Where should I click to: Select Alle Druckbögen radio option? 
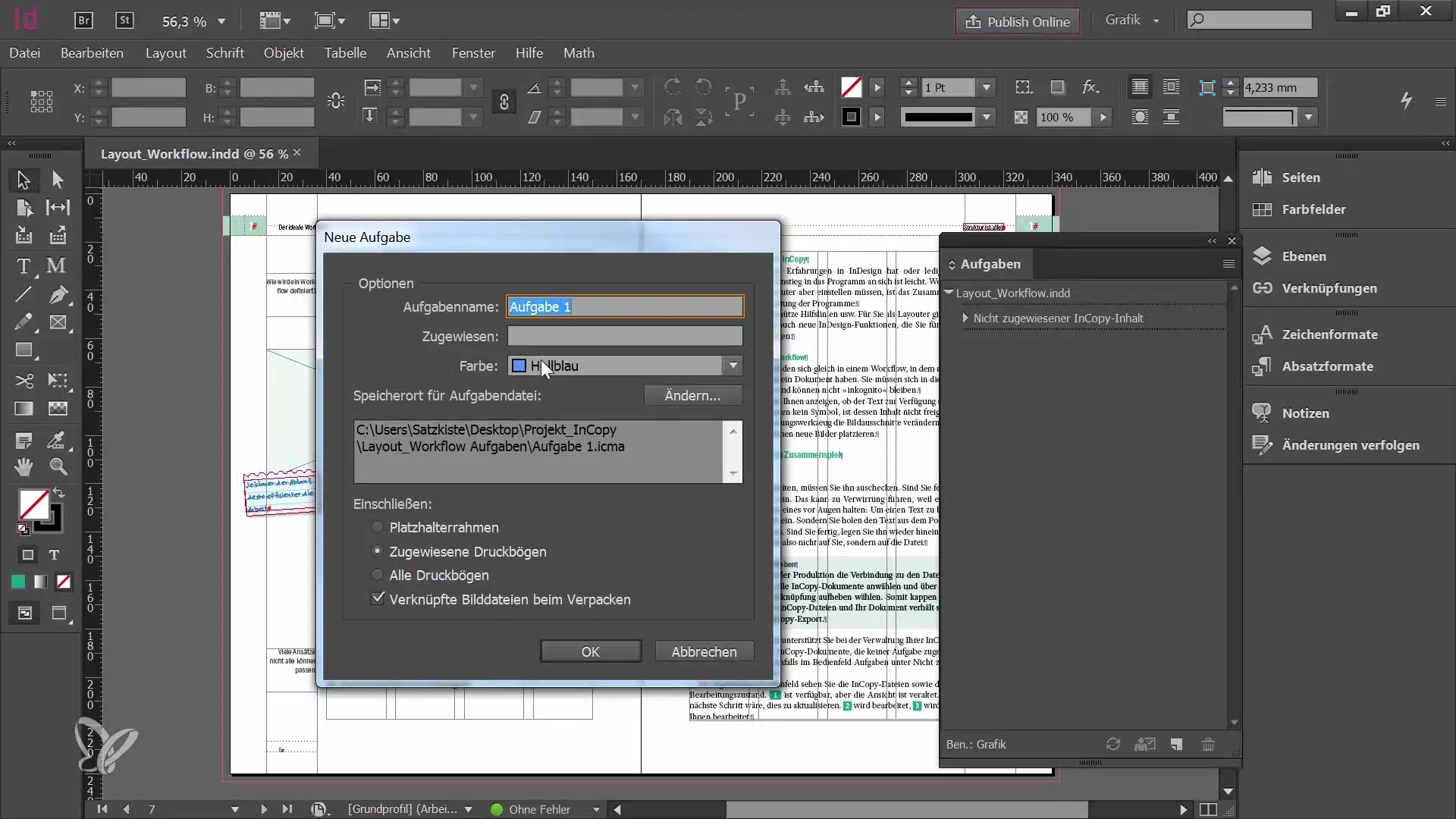click(x=377, y=575)
